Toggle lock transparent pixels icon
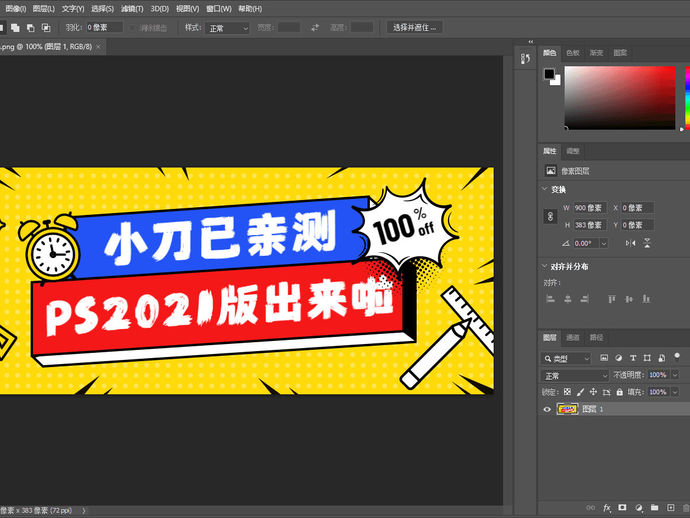Viewport: 690px width, 518px height. pos(567,392)
